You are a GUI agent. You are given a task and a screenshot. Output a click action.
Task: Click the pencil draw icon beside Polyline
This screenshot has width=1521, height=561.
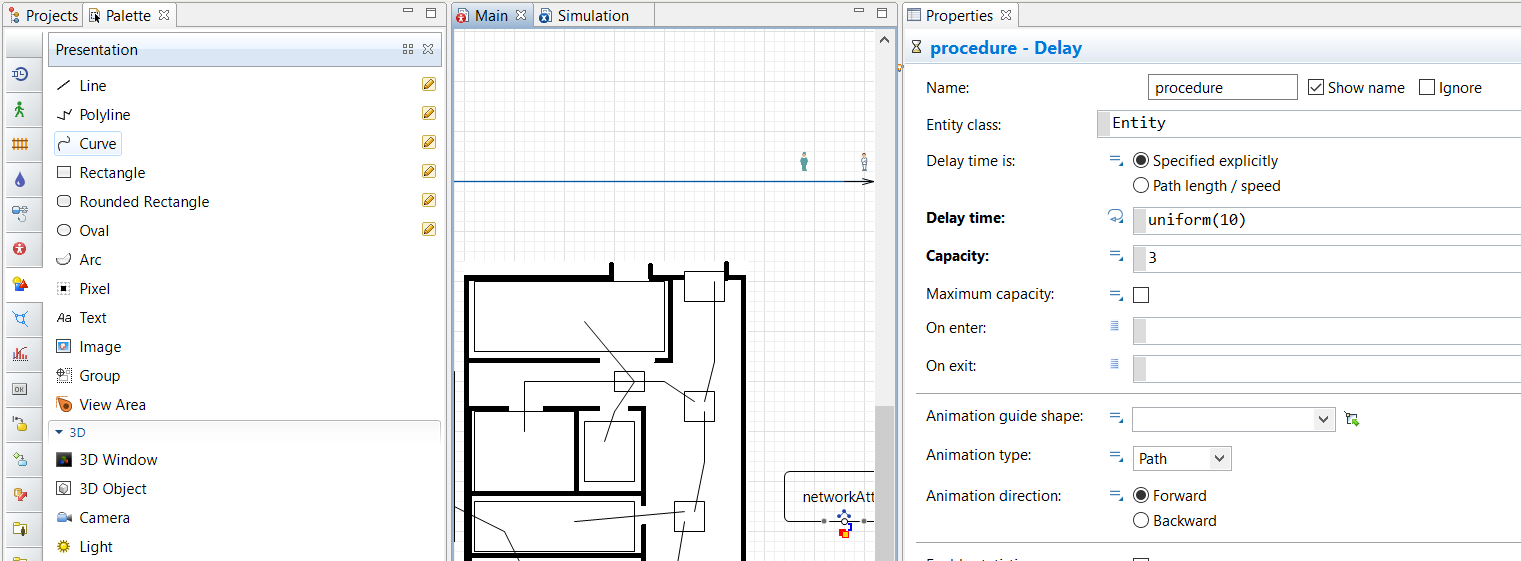[429, 114]
